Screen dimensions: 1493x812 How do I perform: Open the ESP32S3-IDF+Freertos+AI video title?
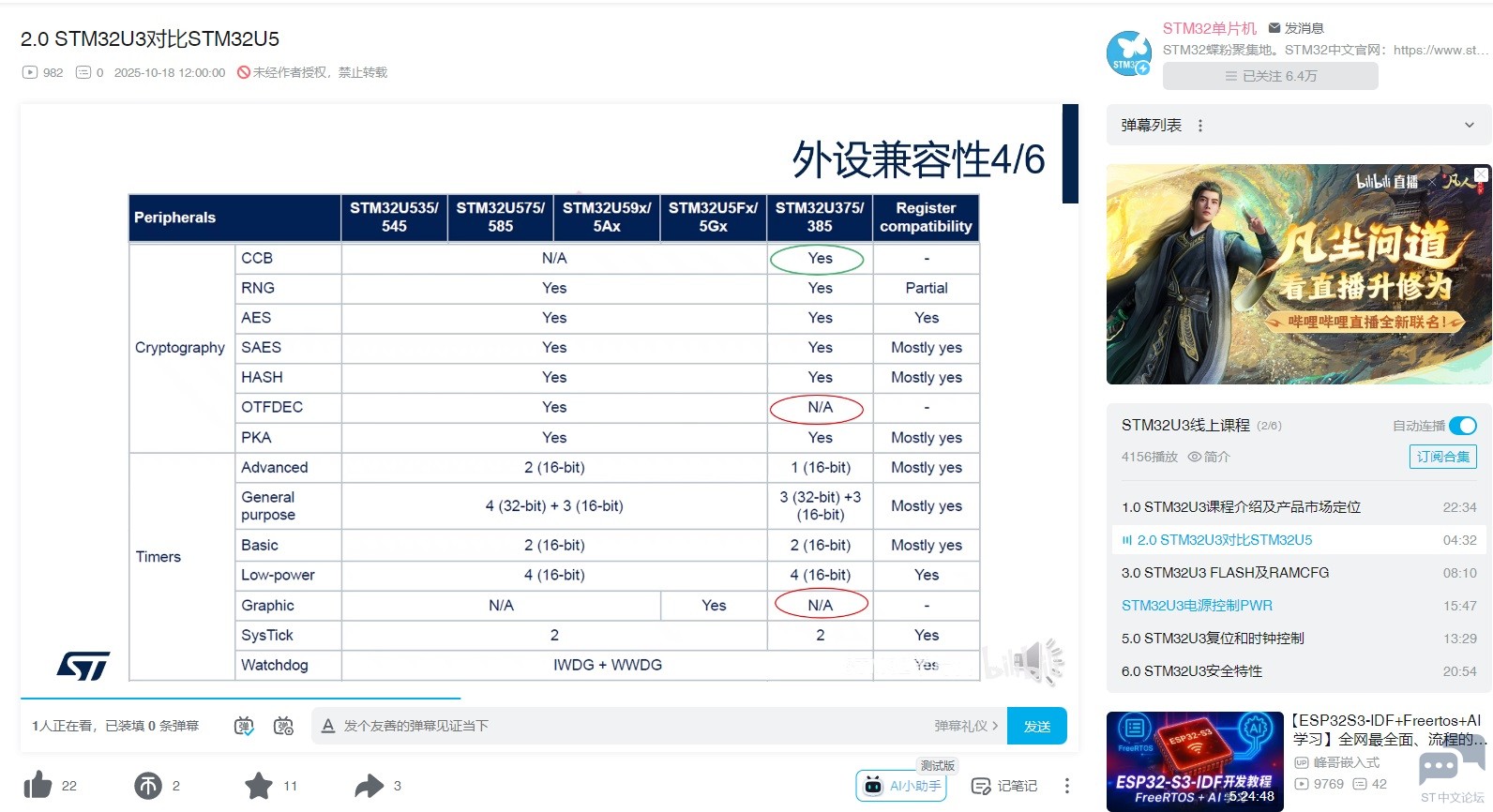[1390, 729]
